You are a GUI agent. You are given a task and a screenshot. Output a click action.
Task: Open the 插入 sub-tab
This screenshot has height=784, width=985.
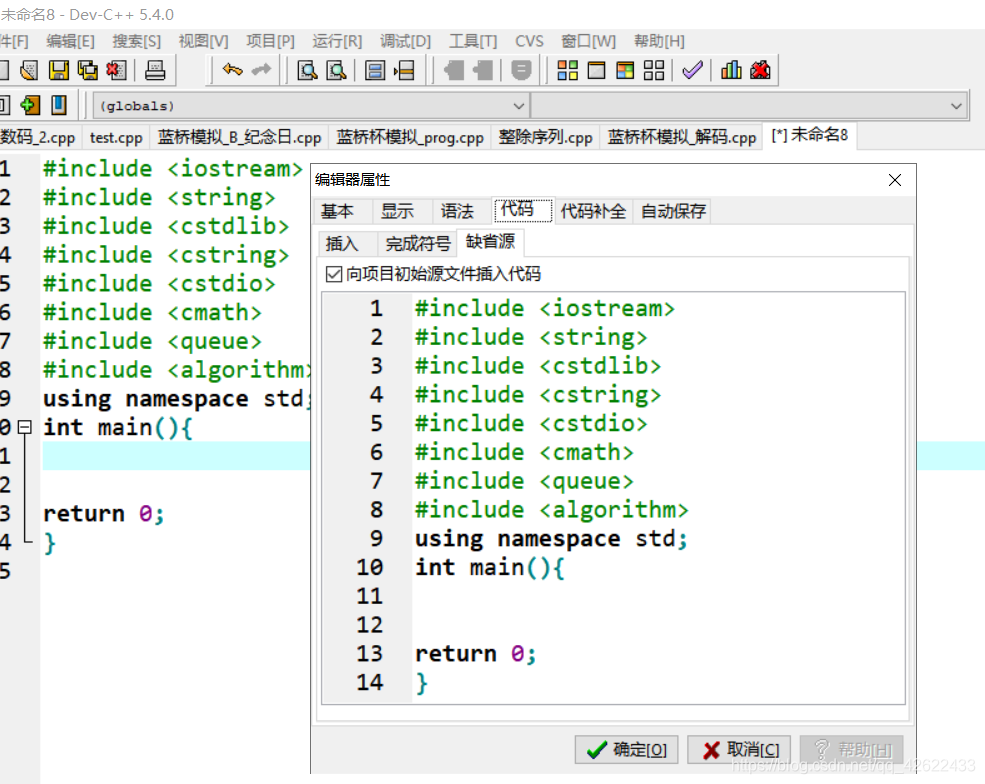(342, 243)
